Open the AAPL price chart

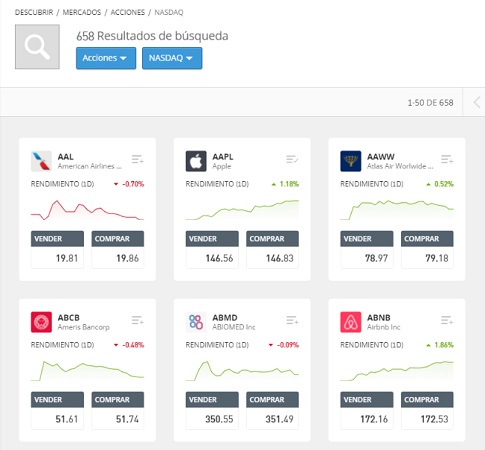coord(242,210)
